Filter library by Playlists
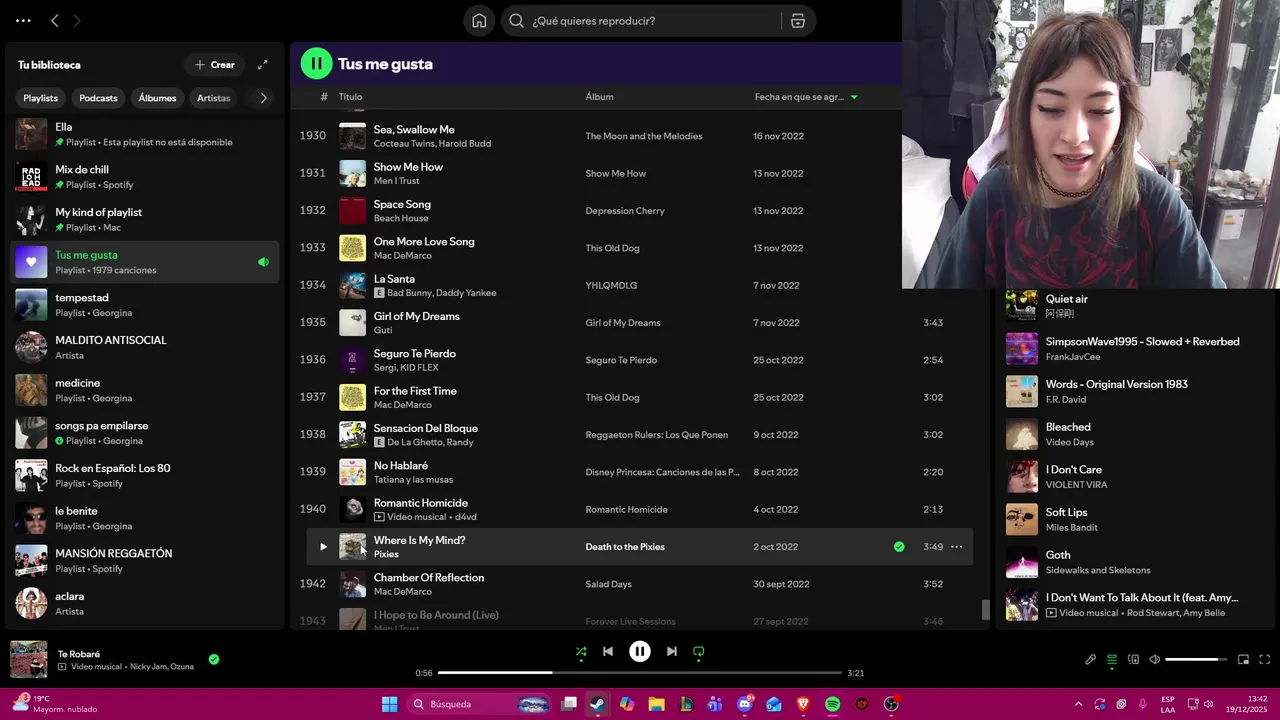Screen dimensions: 1280x720 click(x=41, y=98)
